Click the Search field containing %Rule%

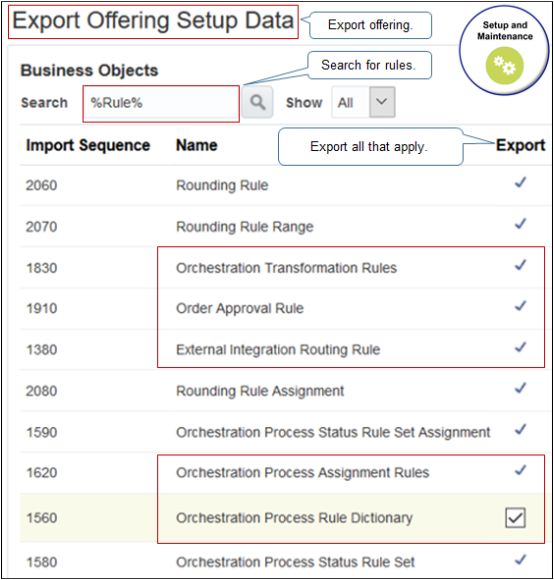click(161, 104)
